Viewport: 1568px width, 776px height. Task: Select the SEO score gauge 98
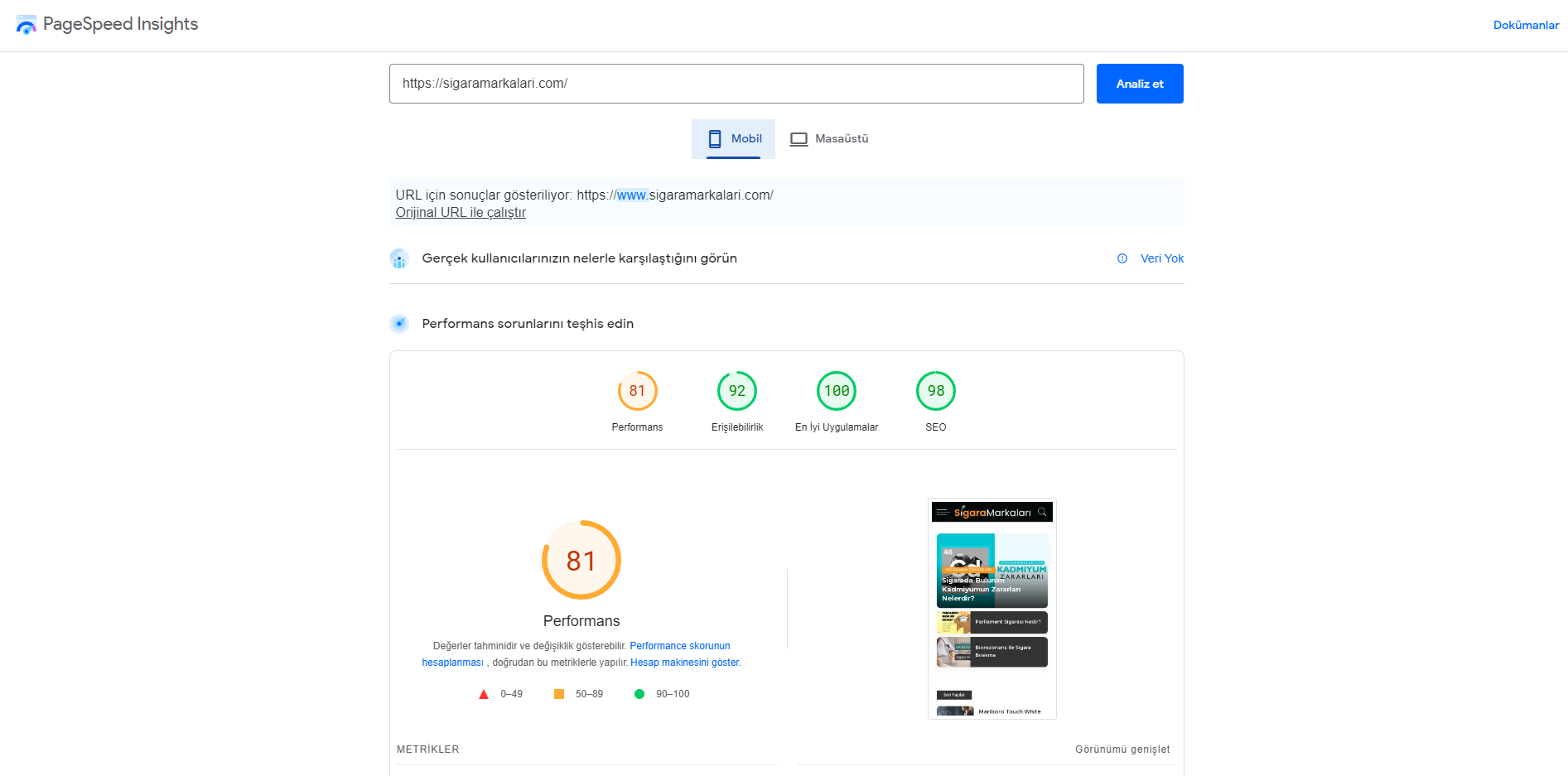pyautogui.click(x=936, y=391)
